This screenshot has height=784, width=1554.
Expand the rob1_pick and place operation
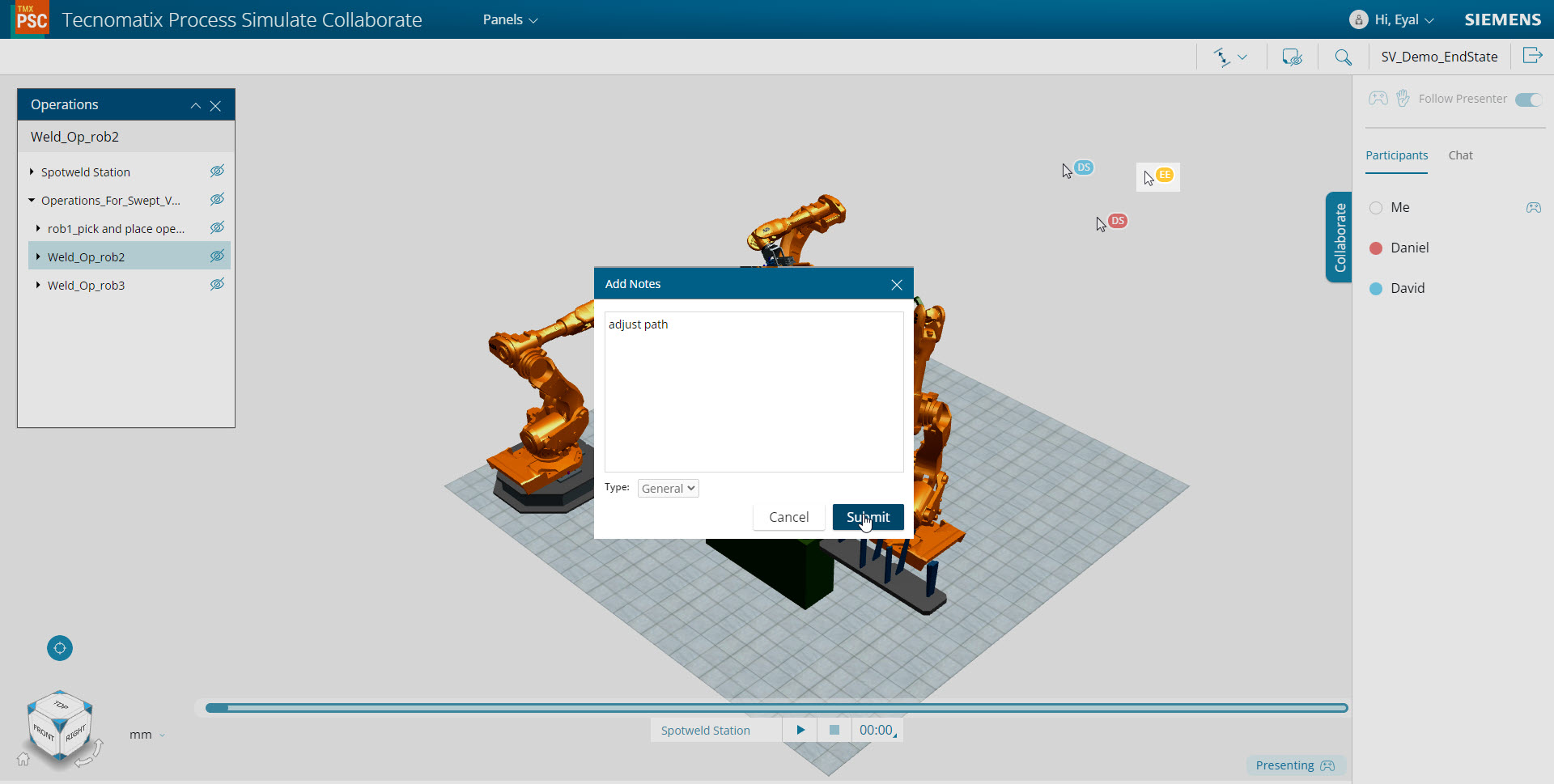[38, 228]
